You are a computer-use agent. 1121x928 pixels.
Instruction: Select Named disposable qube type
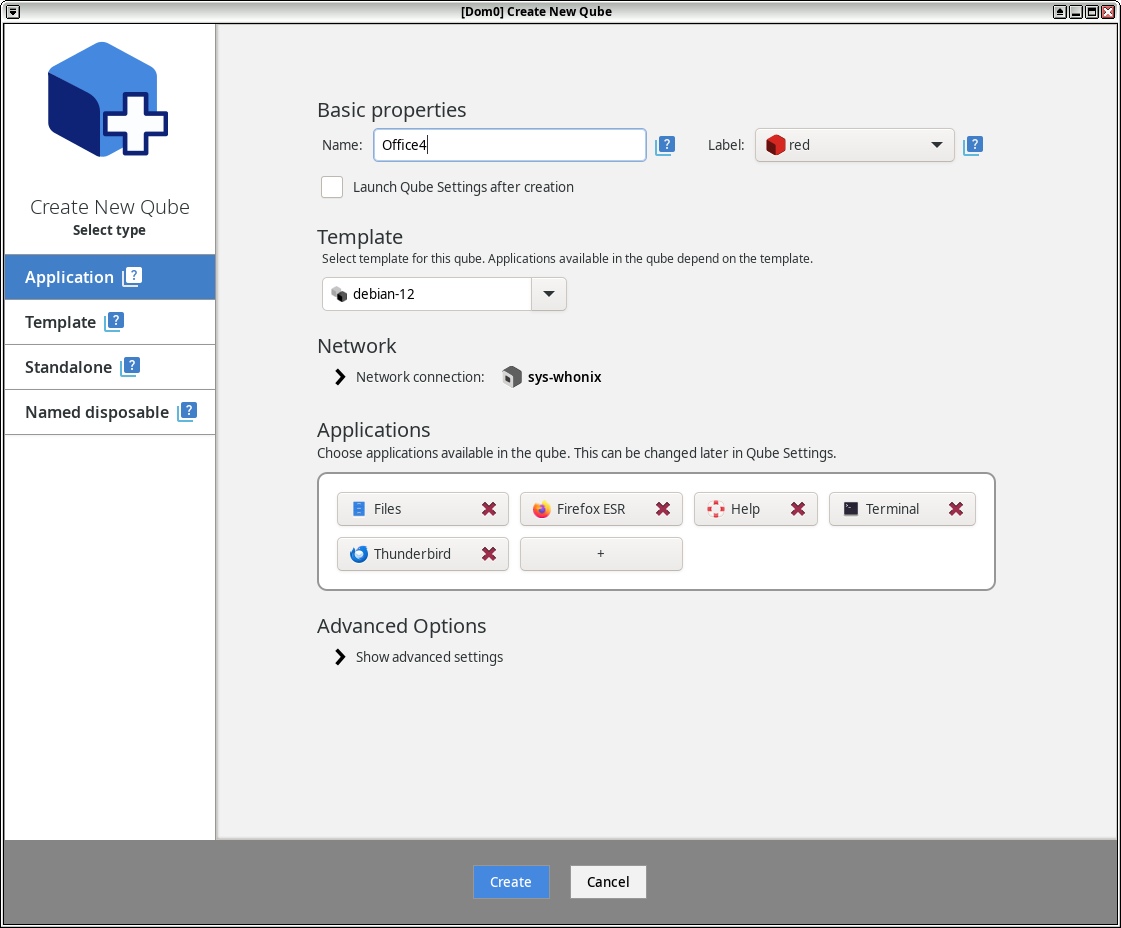click(110, 412)
